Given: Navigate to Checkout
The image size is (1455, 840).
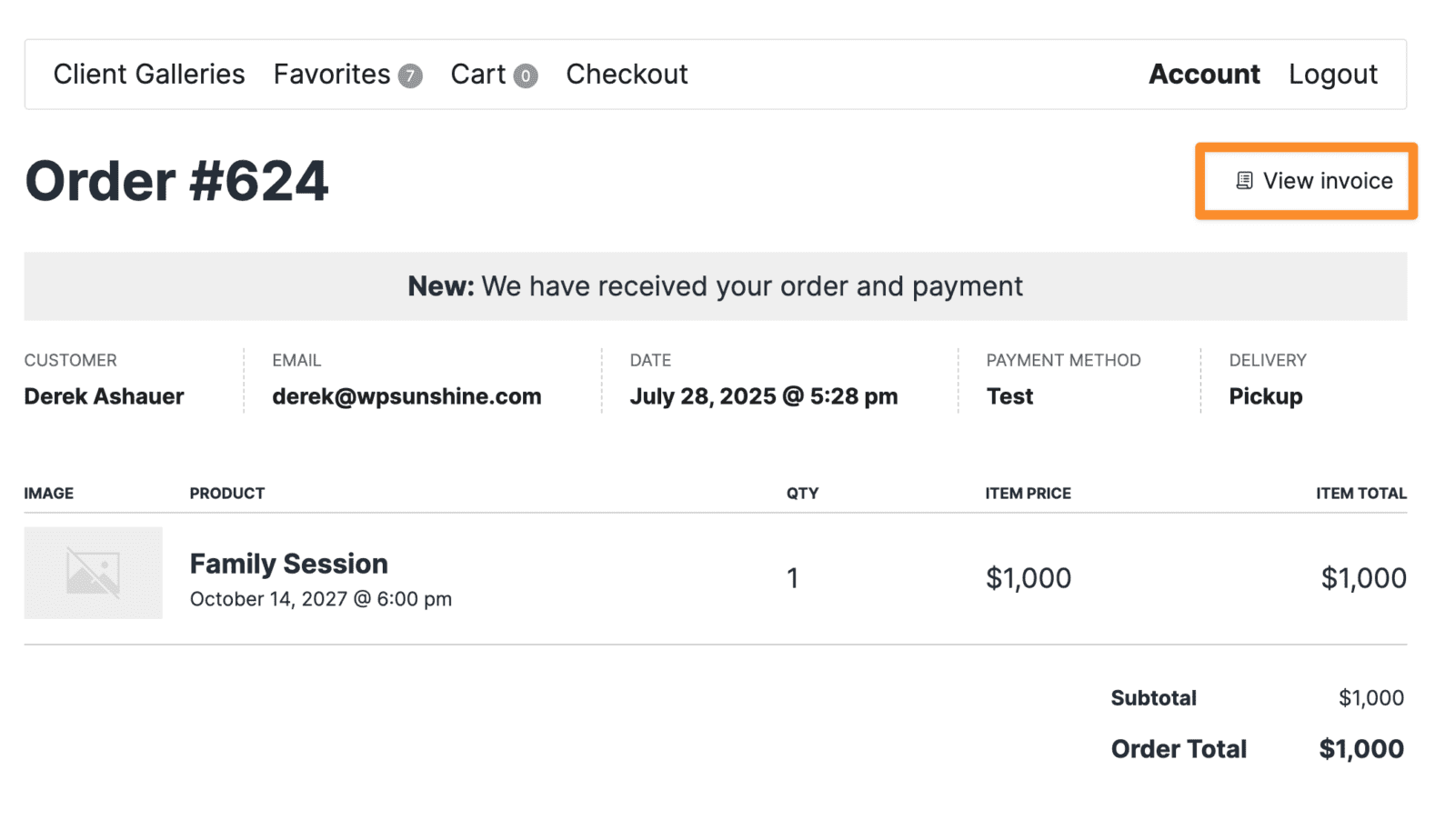Looking at the screenshot, I should click(627, 74).
